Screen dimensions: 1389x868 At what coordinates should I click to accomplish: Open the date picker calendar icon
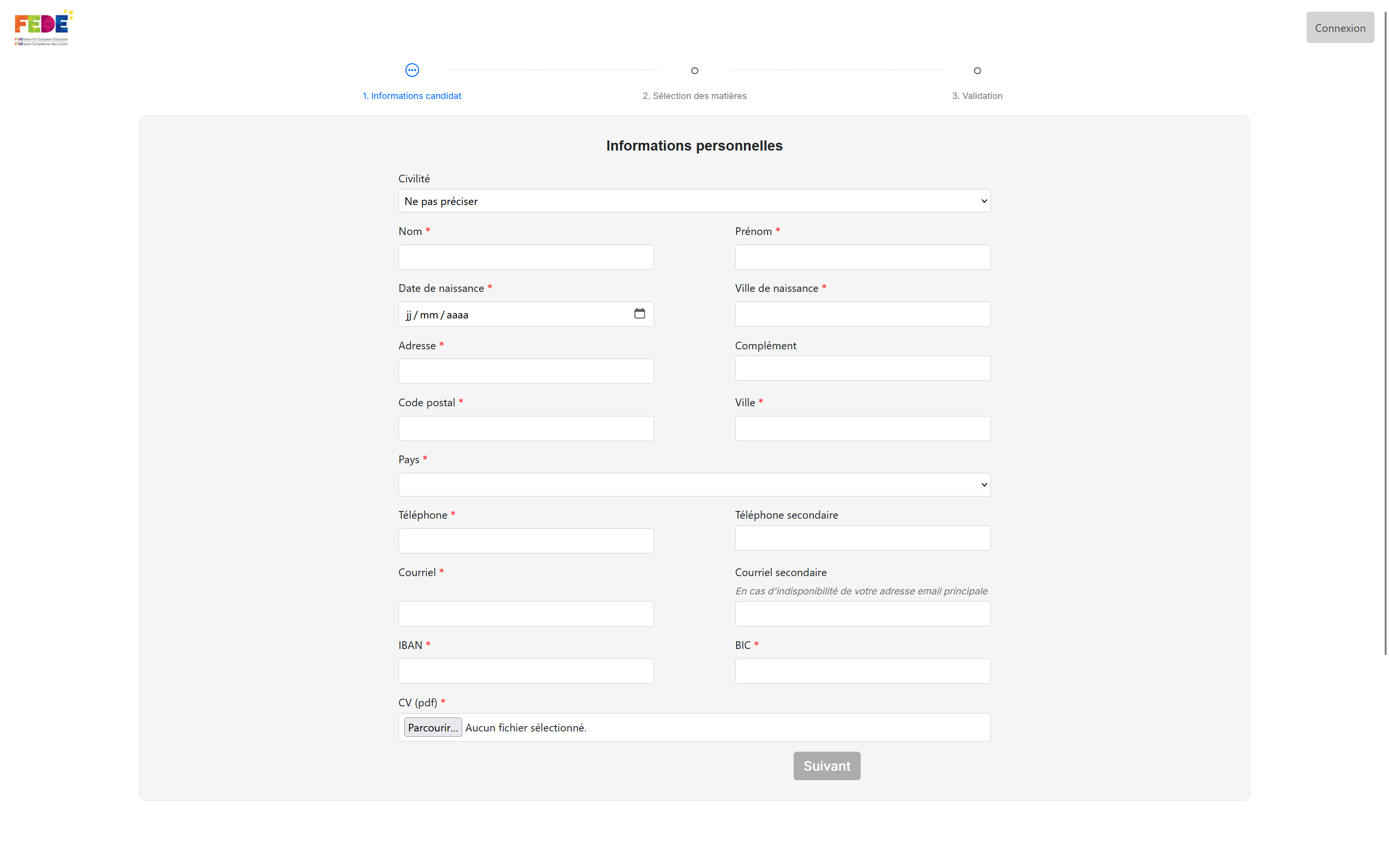(639, 314)
